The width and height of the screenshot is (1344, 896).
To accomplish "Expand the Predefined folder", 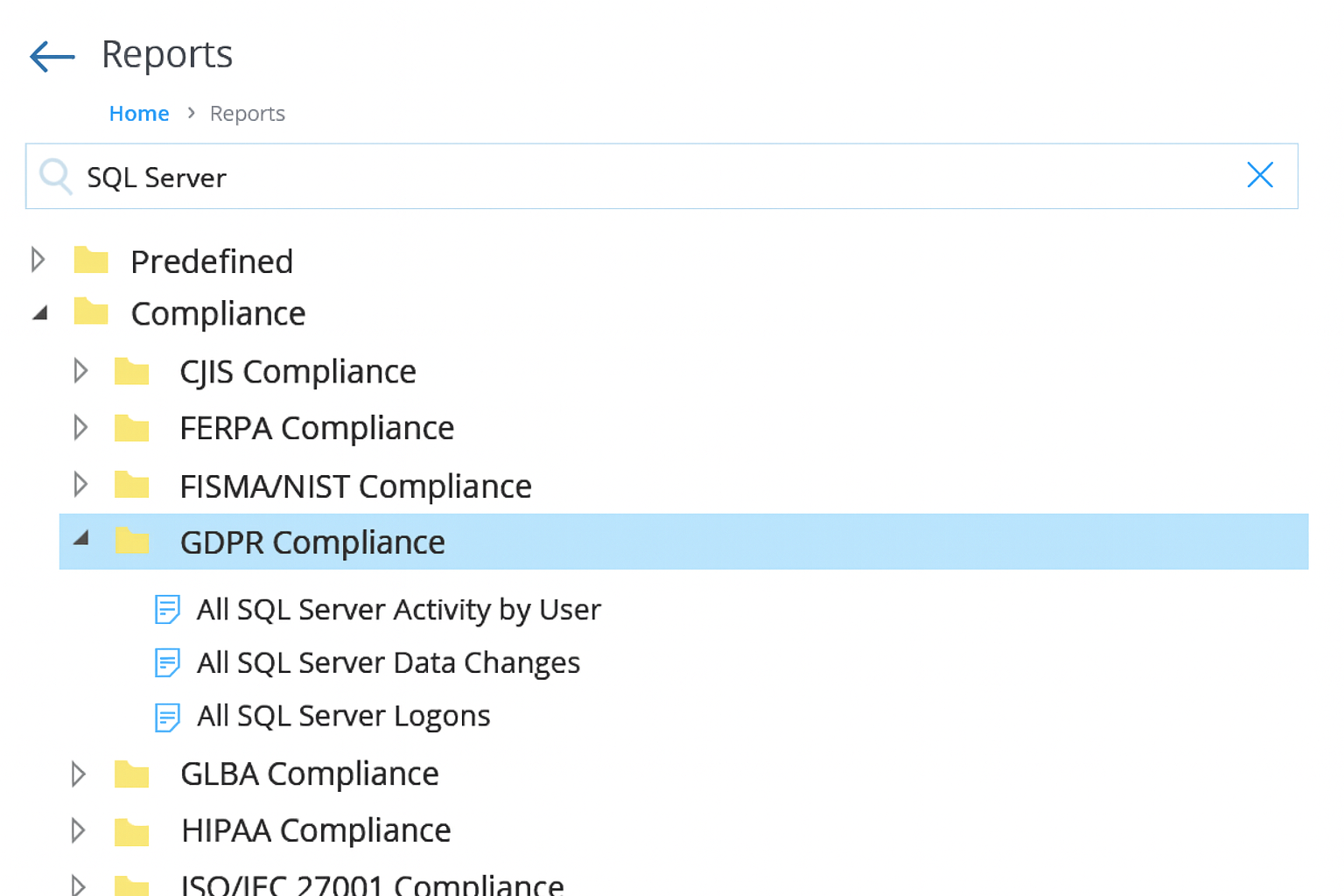I will coord(38,259).
